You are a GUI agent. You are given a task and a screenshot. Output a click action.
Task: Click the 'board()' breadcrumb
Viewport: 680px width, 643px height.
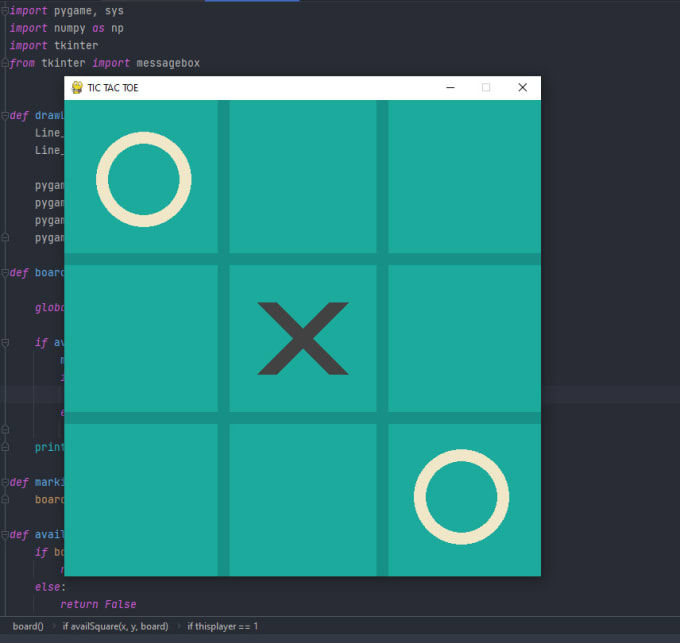[x=28, y=626]
